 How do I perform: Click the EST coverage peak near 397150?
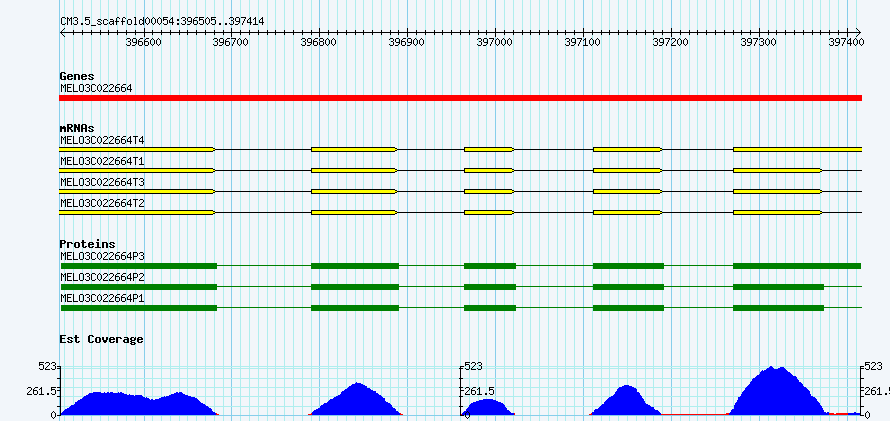(625, 401)
